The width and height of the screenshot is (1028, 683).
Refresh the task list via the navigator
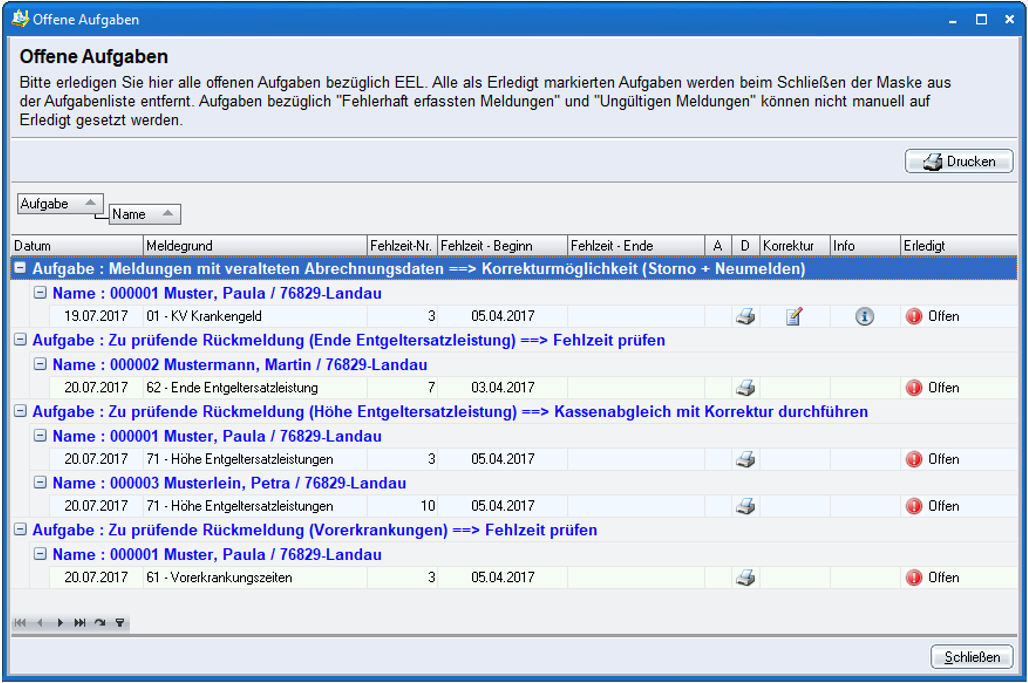click(x=100, y=623)
